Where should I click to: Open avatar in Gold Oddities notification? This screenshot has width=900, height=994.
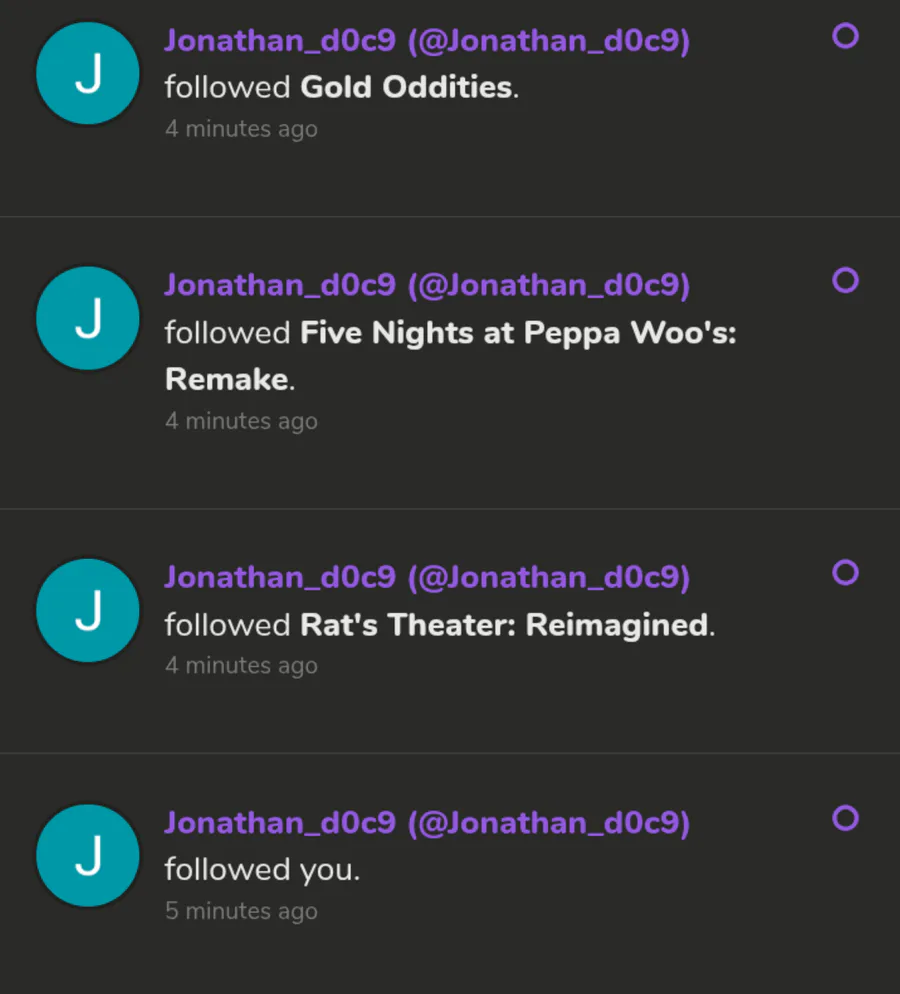tap(87, 73)
